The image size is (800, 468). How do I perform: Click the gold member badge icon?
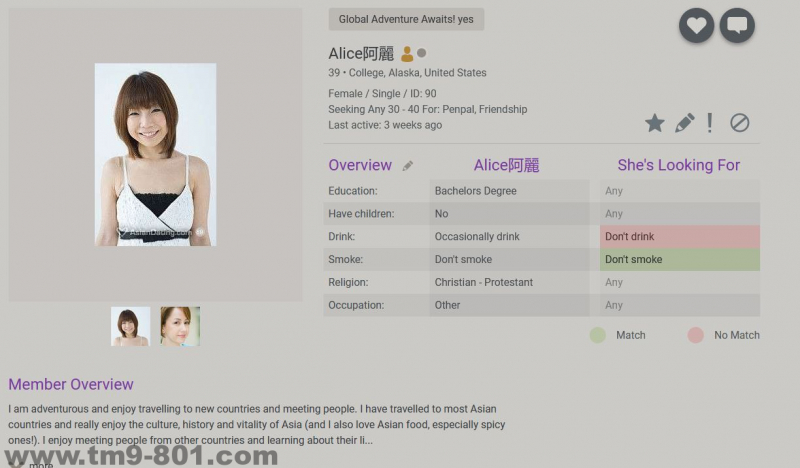[407, 54]
